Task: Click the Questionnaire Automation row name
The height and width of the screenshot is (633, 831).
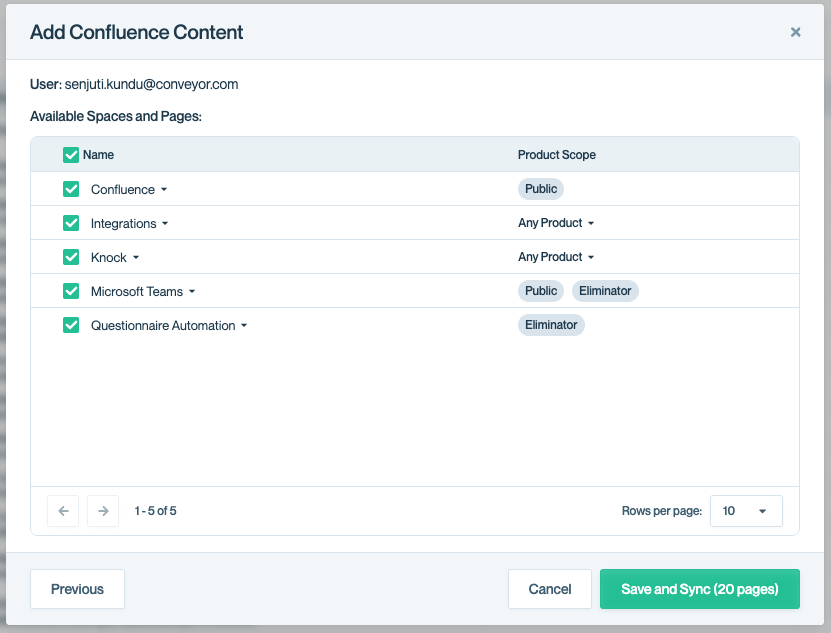Action: [x=163, y=326]
